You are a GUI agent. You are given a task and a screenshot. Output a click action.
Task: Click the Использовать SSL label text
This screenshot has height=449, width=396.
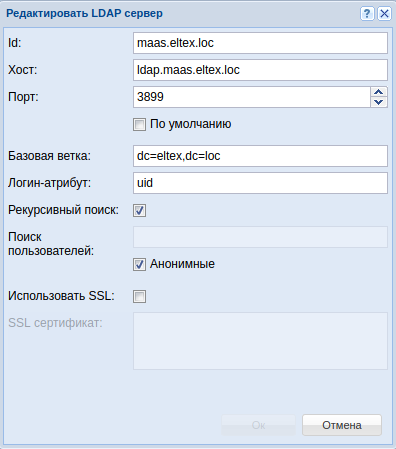coord(61,296)
